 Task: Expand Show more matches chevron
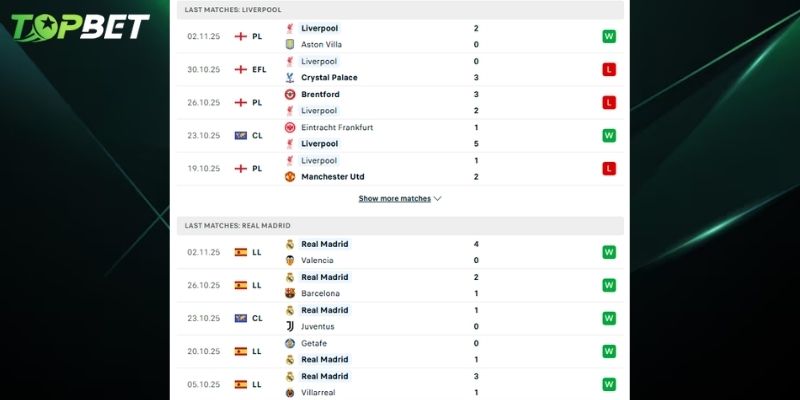(438, 199)
